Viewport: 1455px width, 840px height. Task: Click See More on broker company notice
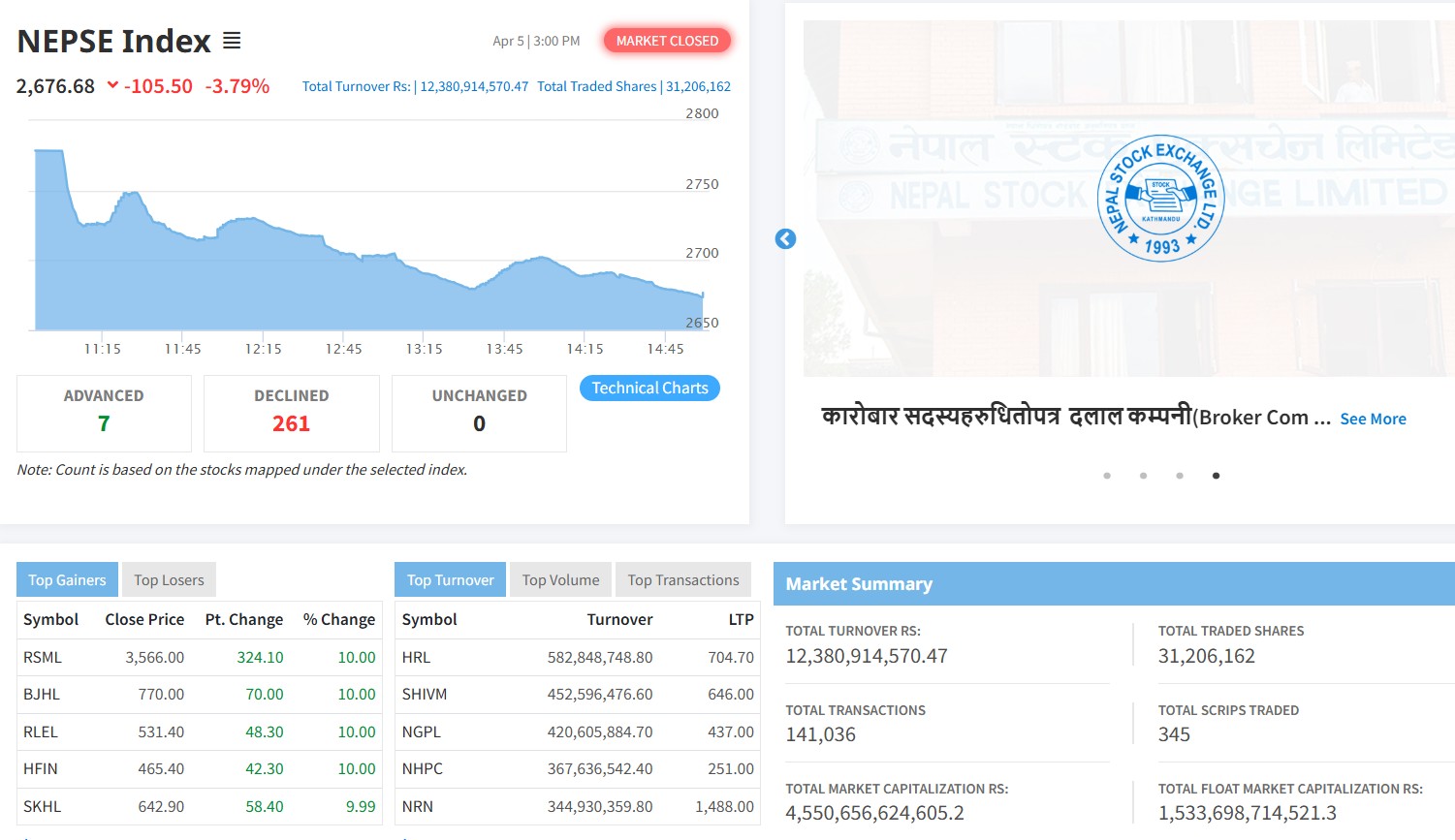pos(1373,419)
